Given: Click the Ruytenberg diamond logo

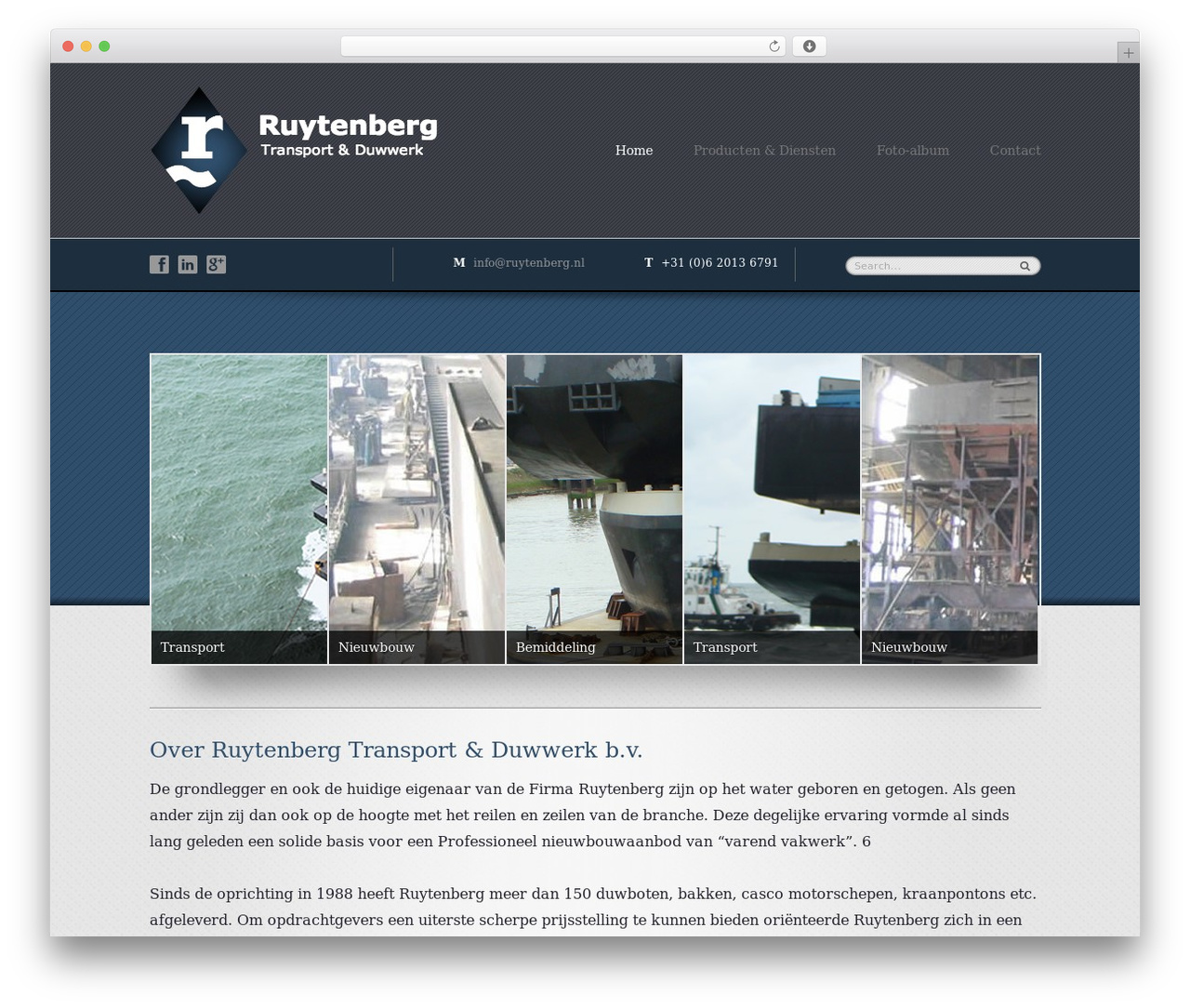Looking at the screenshot, I should [199, 150].
